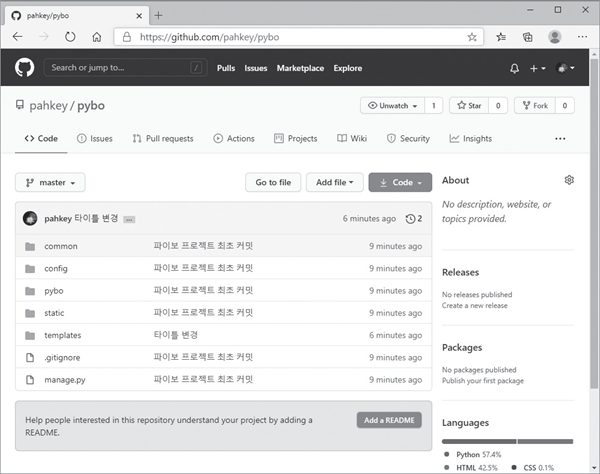Open Explore in the top navigation
This screenshot has height=474, width=600.
point(347,68)
